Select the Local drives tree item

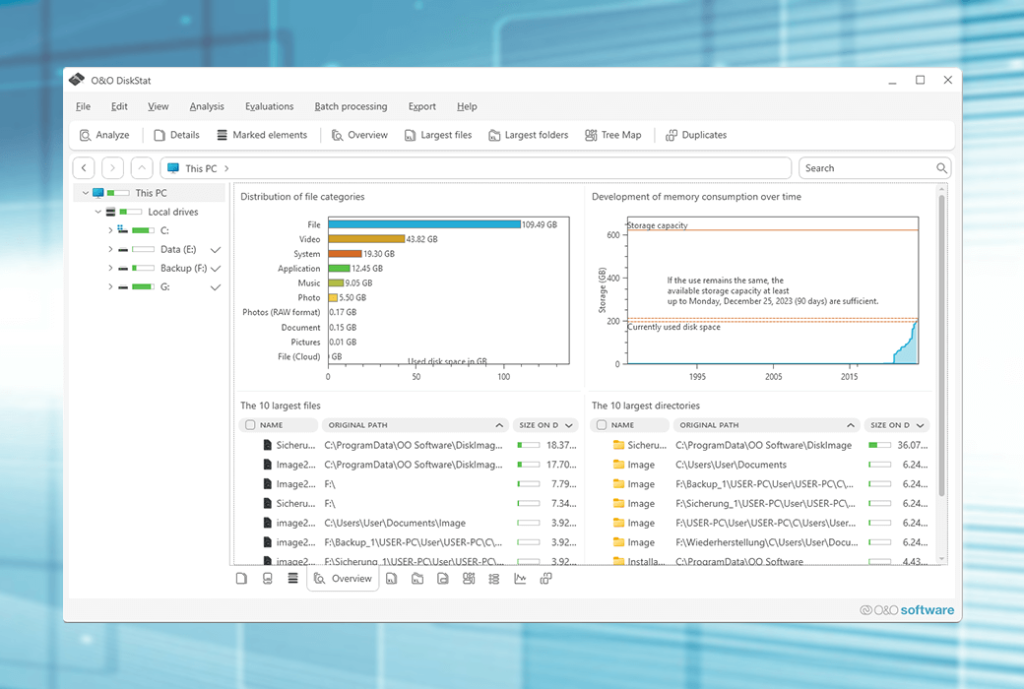[x=172, y=212]
